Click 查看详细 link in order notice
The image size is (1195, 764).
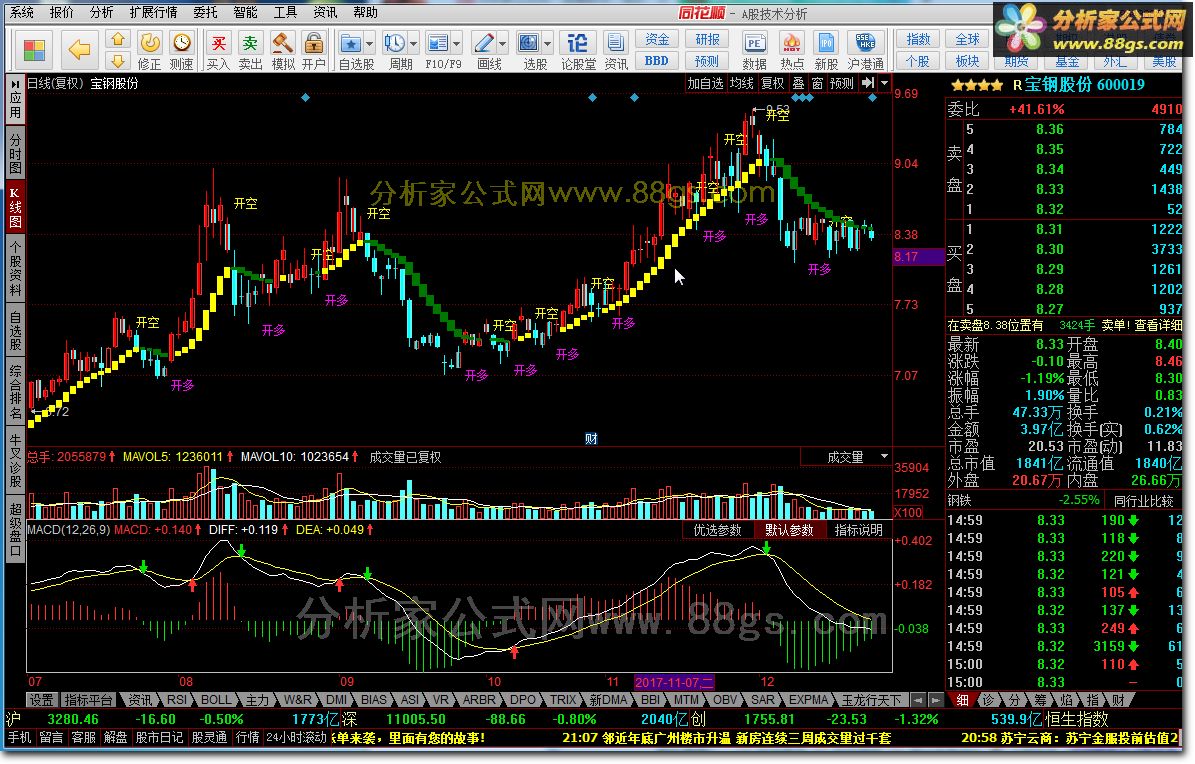pyautogui.click(x=1158, y=325)
